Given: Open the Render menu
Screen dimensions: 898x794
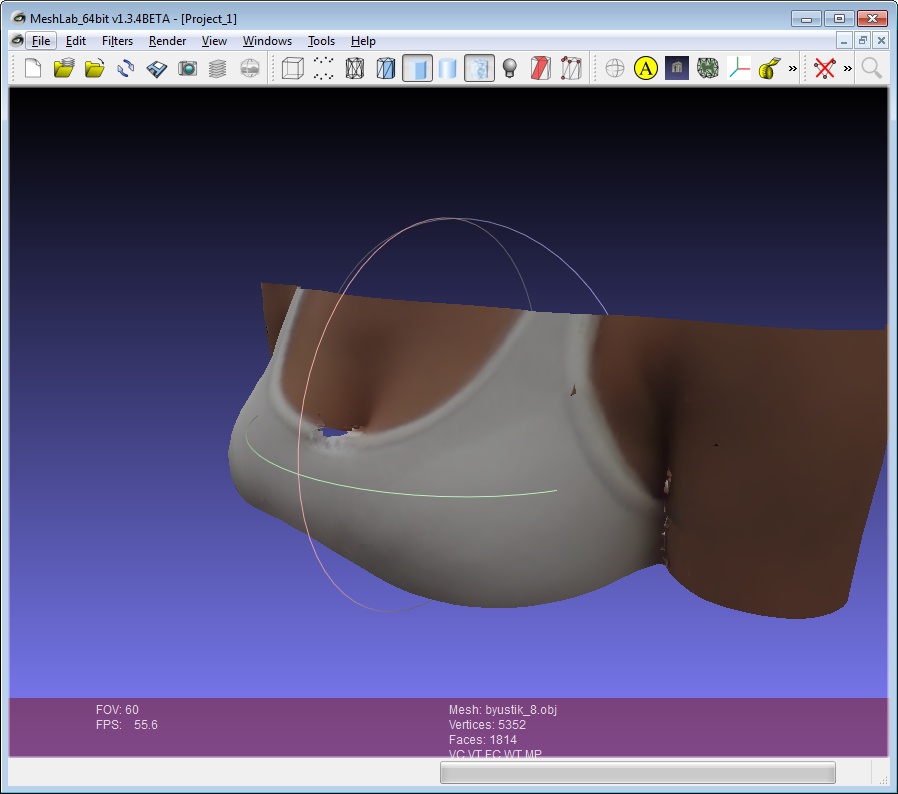Looking at the screenshot, I should (167, 41).
